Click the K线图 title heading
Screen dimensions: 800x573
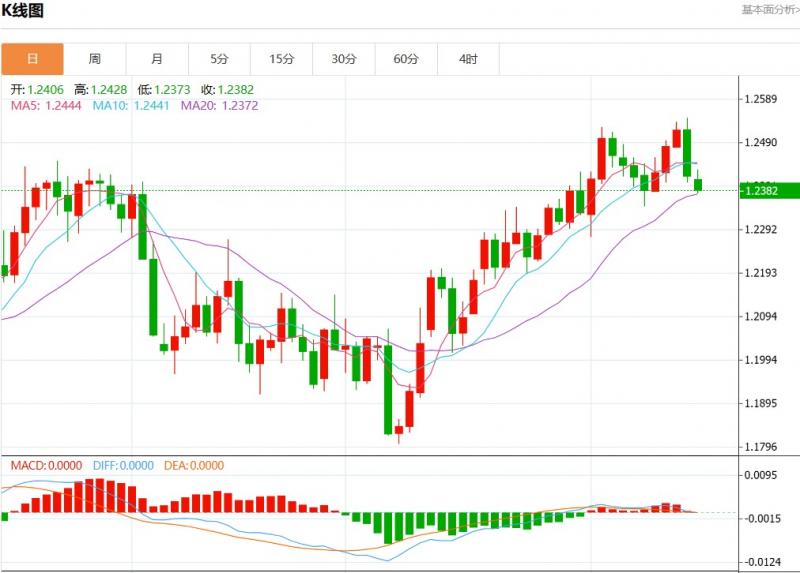tap(22, 10)
